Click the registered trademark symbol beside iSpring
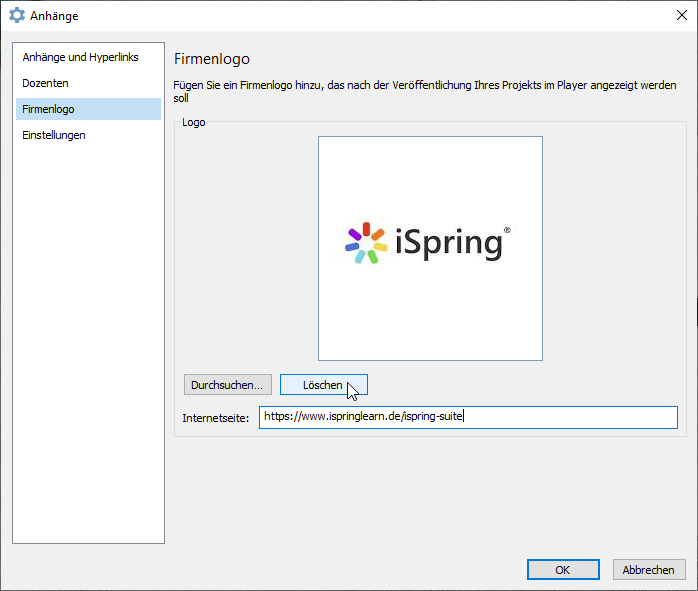The height and width of the screenshot is (591, 698). (x=507, y=230)
